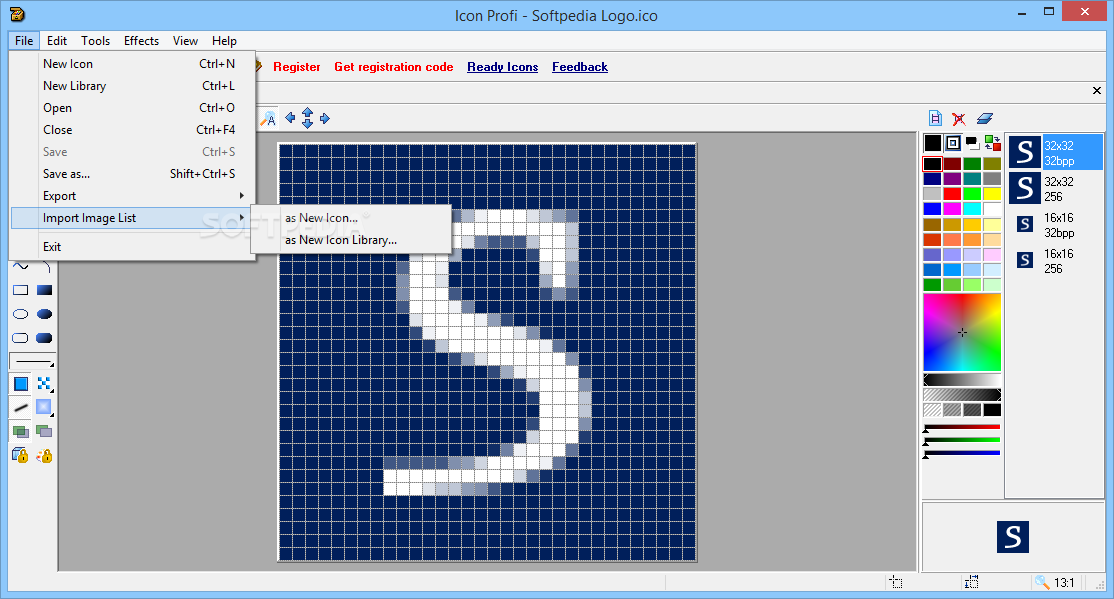Swap foreground and background colors
Viewport: 1114px width, 599px height.
(x=993, y=144)
